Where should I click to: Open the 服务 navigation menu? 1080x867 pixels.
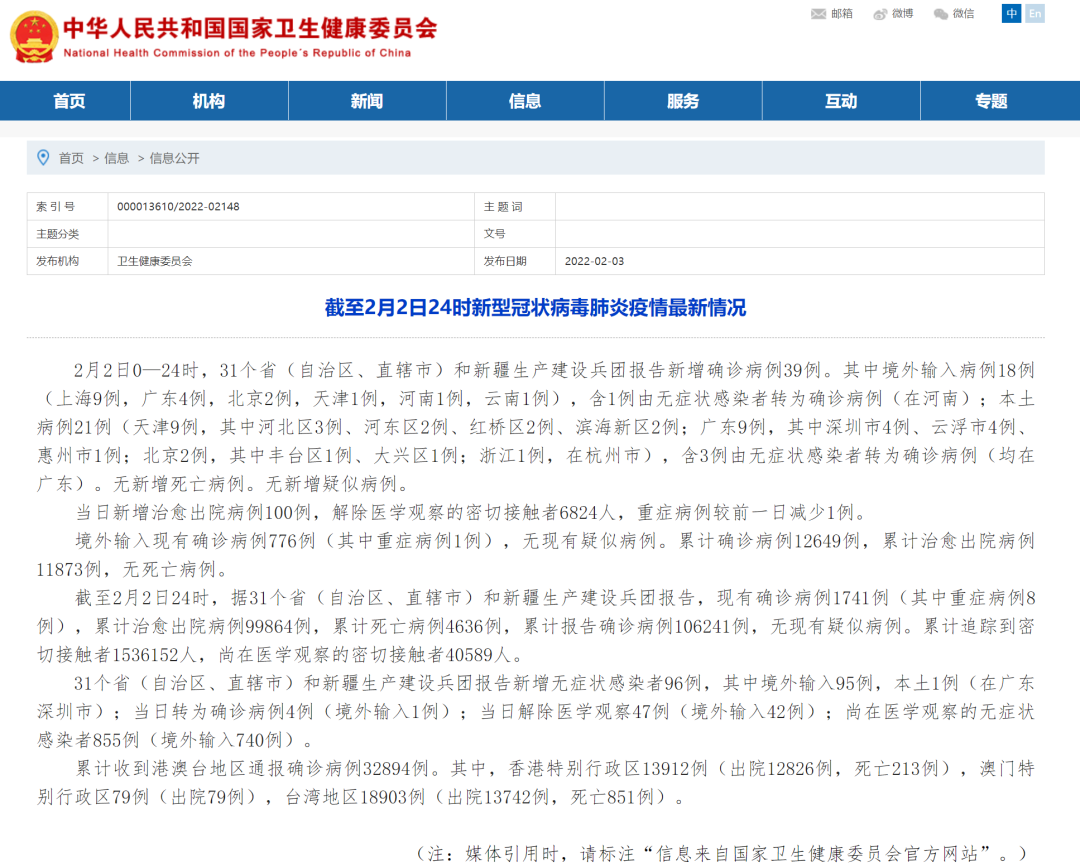(x=683, y=101)
